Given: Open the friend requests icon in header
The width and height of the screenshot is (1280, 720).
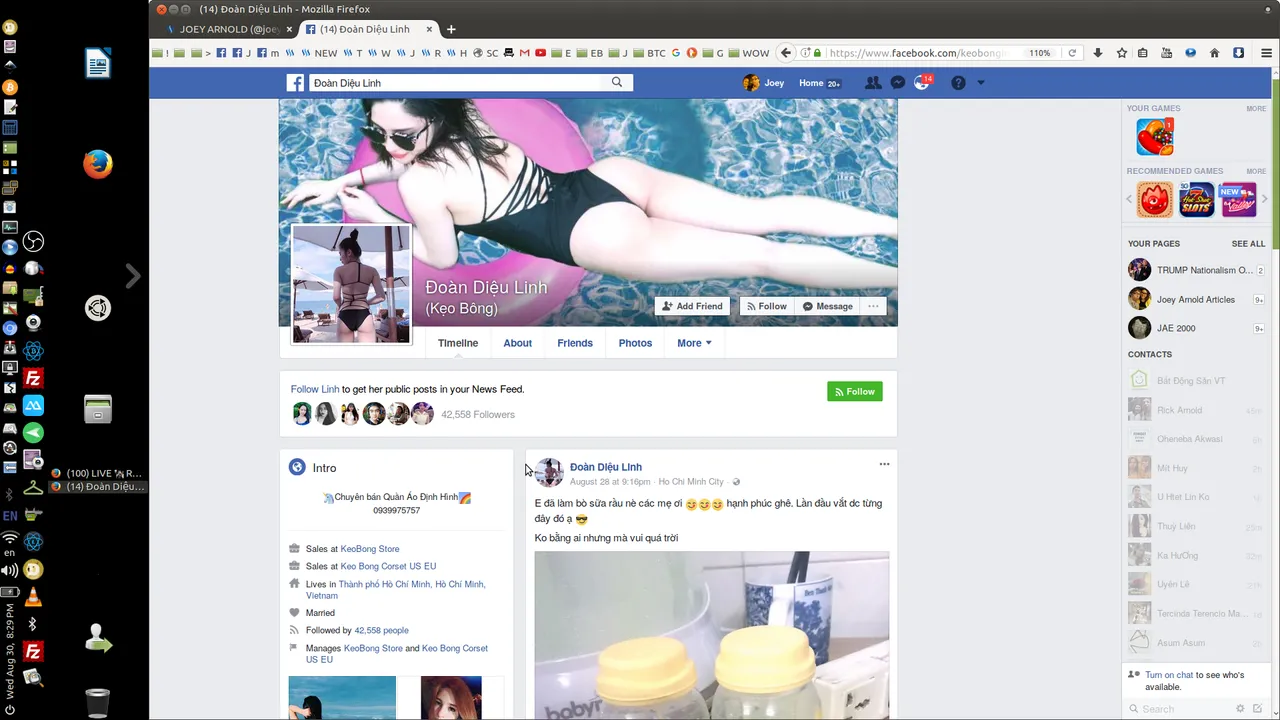Looking at the screenshot, I should pos(873,83).
